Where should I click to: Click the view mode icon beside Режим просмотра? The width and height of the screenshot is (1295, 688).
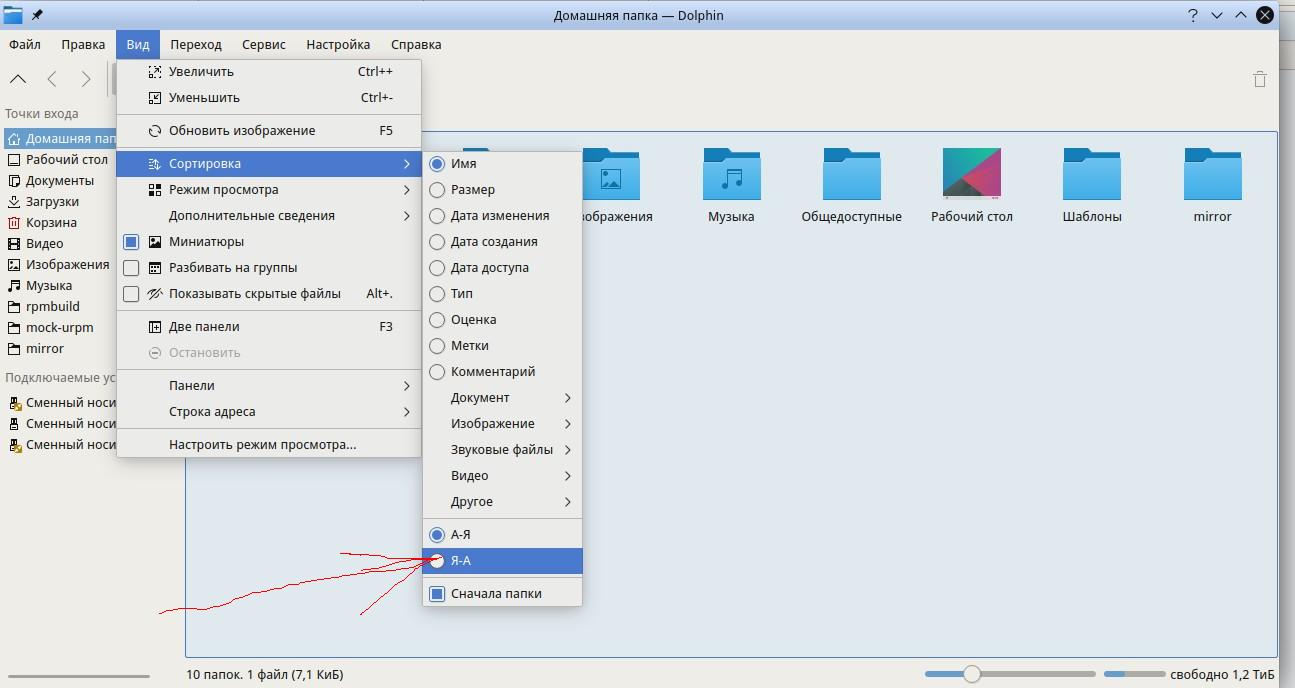(x=154, y=190)
